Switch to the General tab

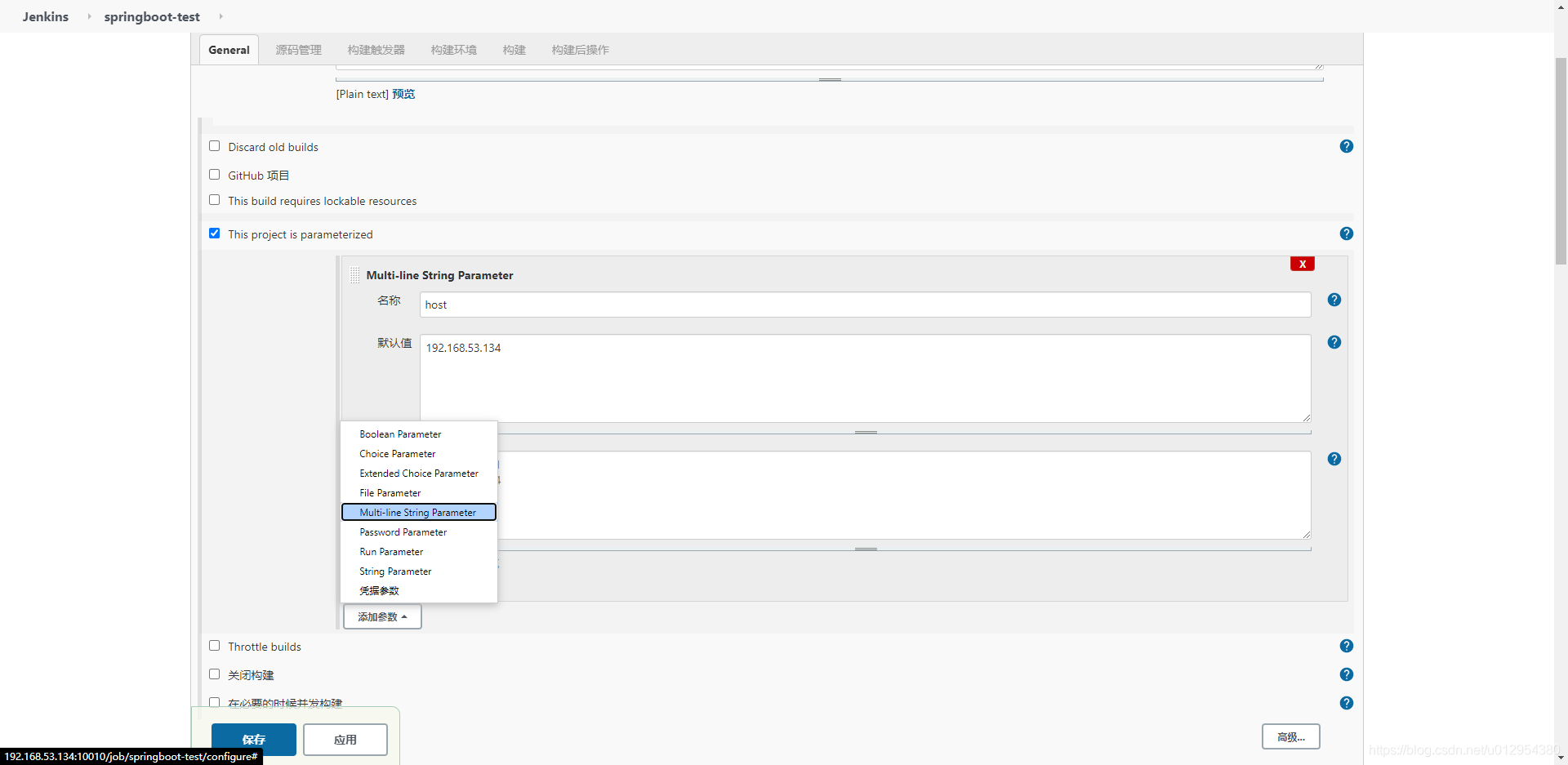[229, 50]
